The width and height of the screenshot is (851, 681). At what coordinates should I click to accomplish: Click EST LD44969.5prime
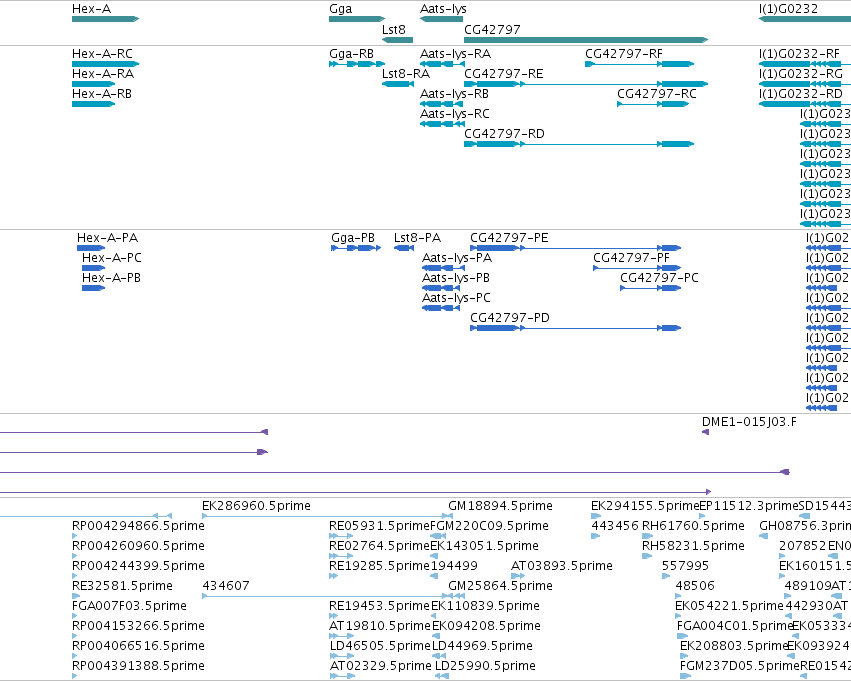tap(439, 657)
